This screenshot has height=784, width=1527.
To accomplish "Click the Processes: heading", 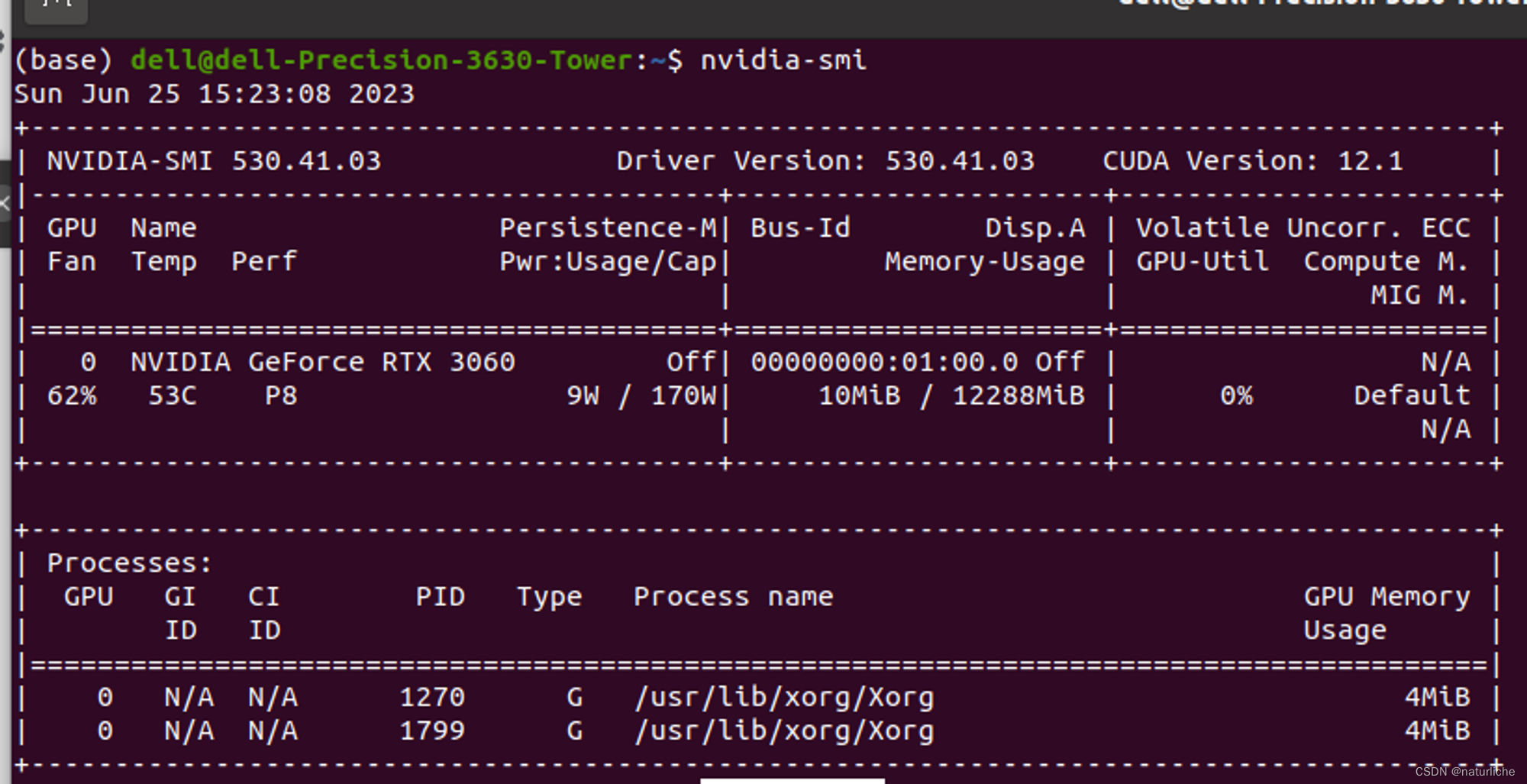I will (x=130, y=563).
